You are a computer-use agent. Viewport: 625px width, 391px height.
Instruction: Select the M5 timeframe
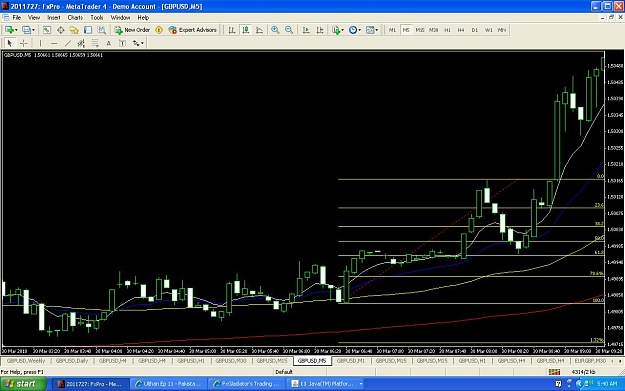[x=406, y=30]
